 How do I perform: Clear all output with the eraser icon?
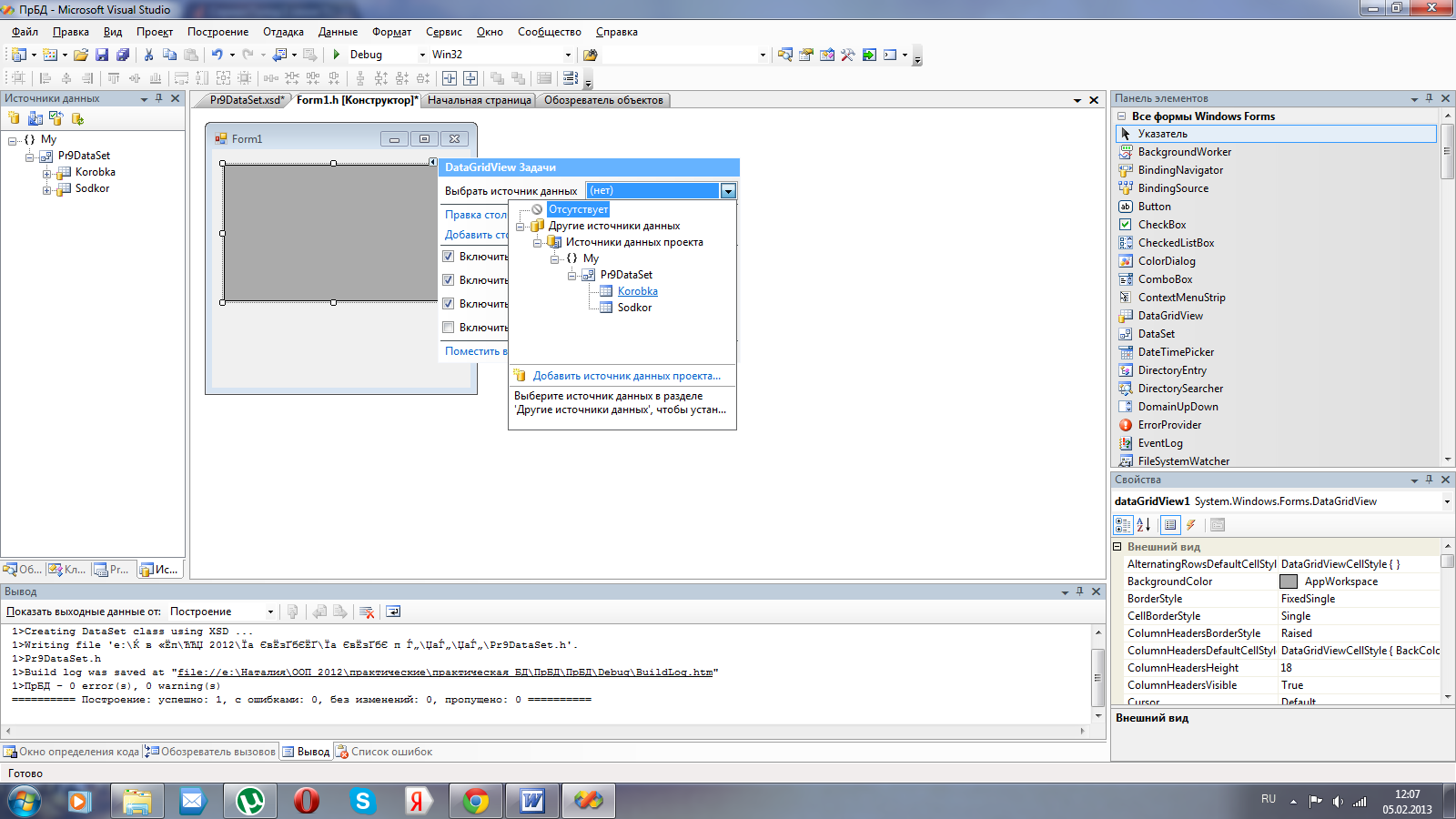pos(367,612)
